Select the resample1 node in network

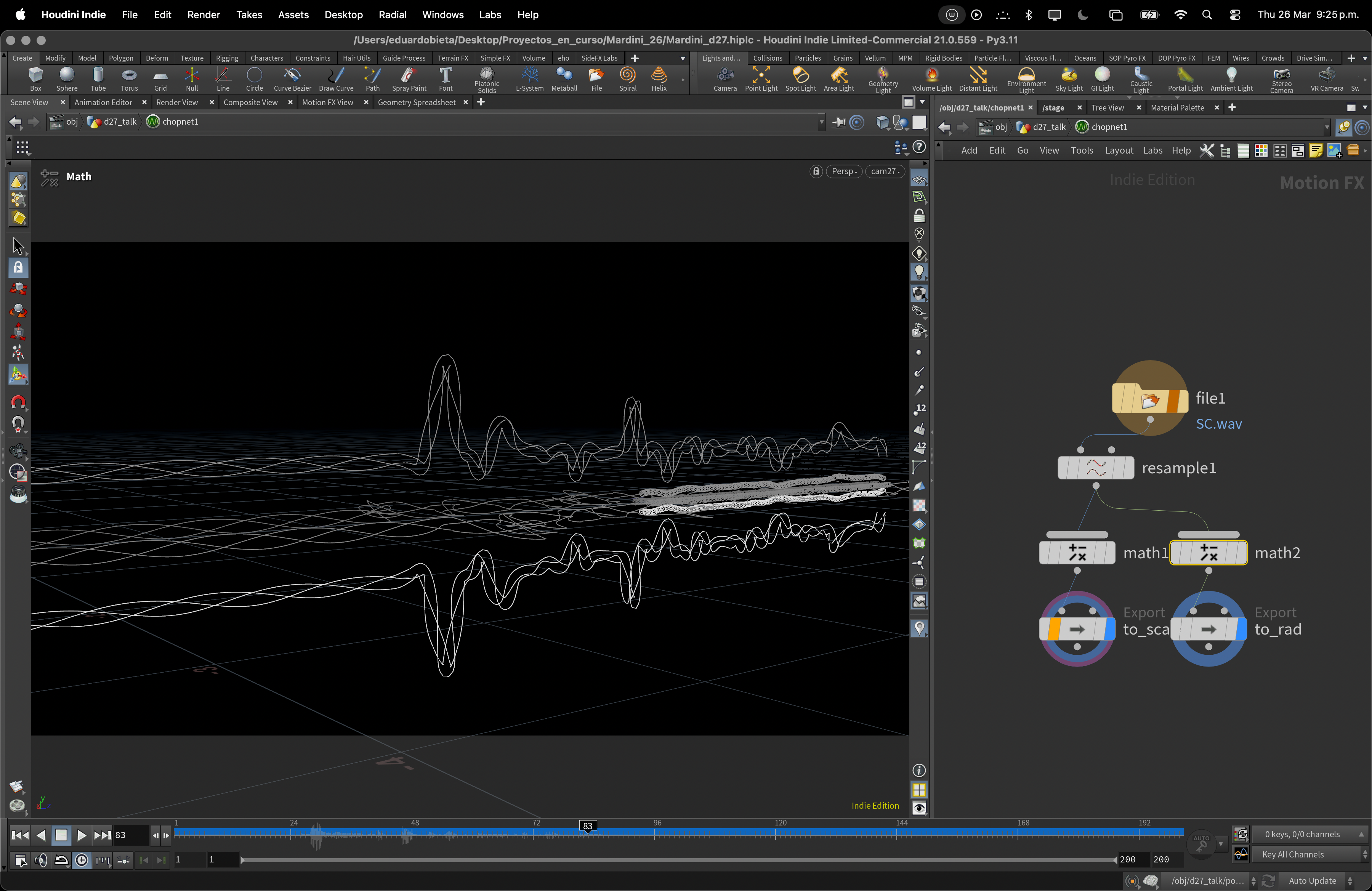click(1095, 467)
